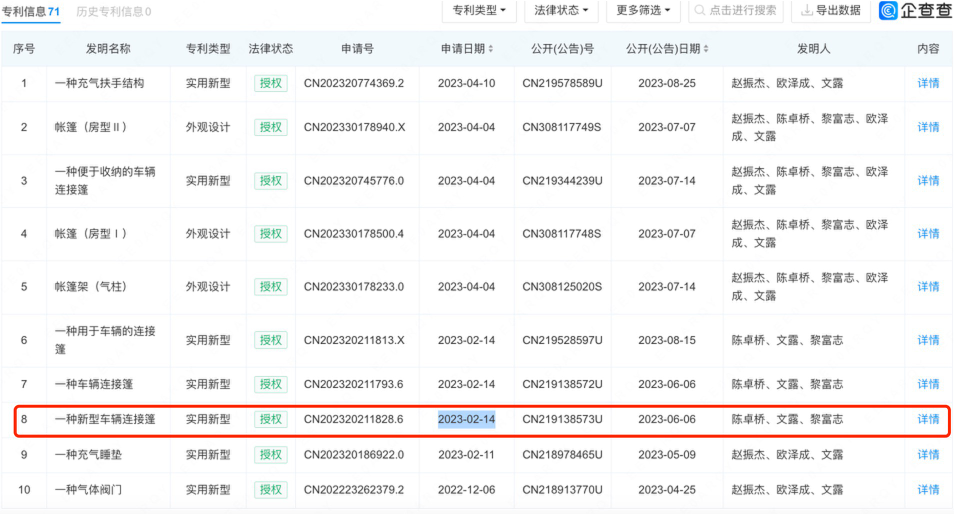Sort by 公开(公告)日期 using sort arrows
Image resolution: width=954 pixels, height=514 pixels.
pyautogui.click(x=707, y=49)
